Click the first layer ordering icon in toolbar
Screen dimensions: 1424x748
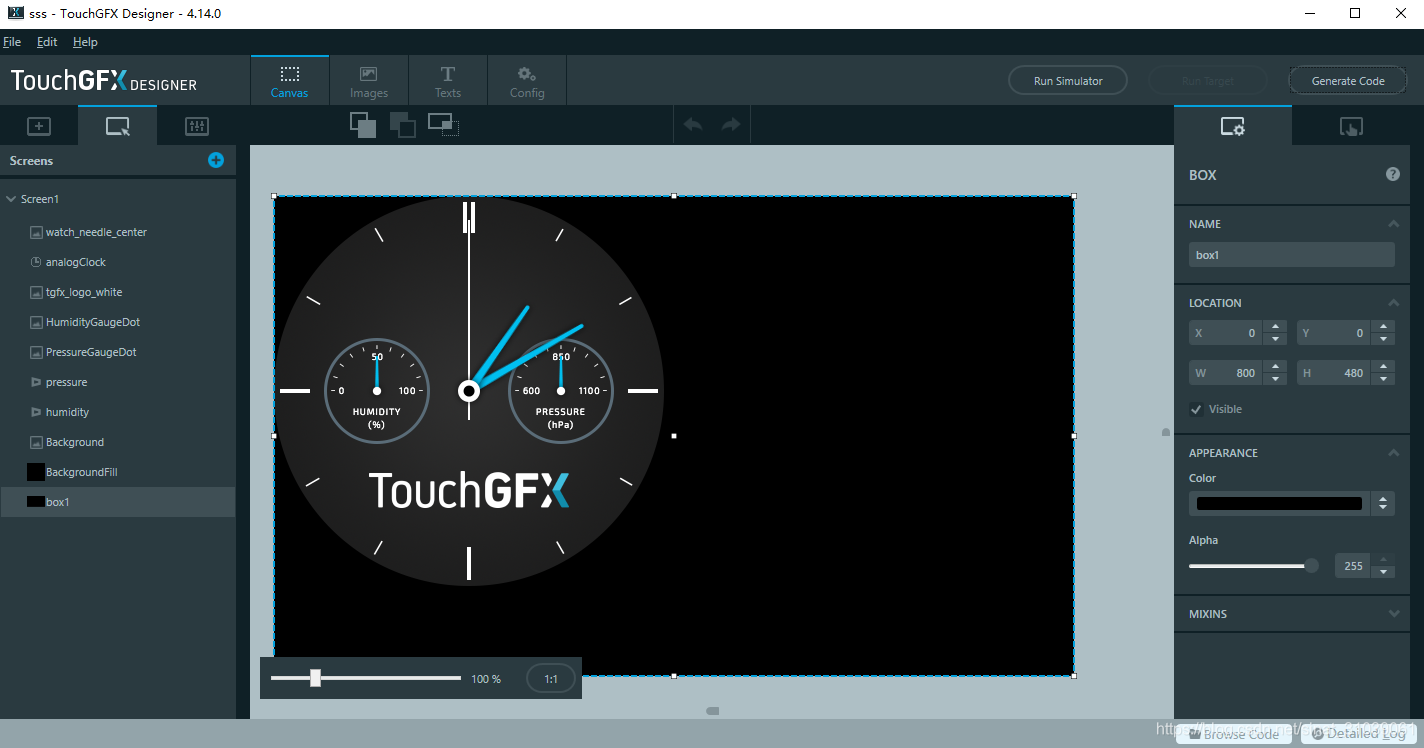363,125
